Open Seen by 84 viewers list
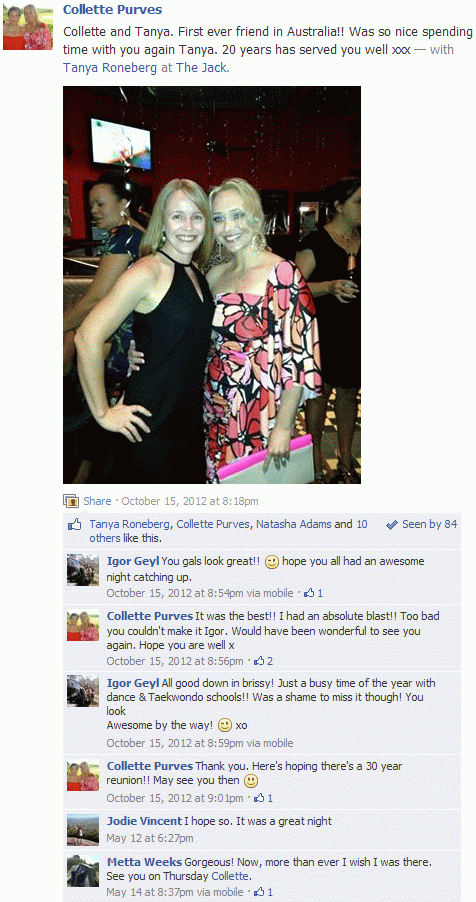 (x=429, y=524)
